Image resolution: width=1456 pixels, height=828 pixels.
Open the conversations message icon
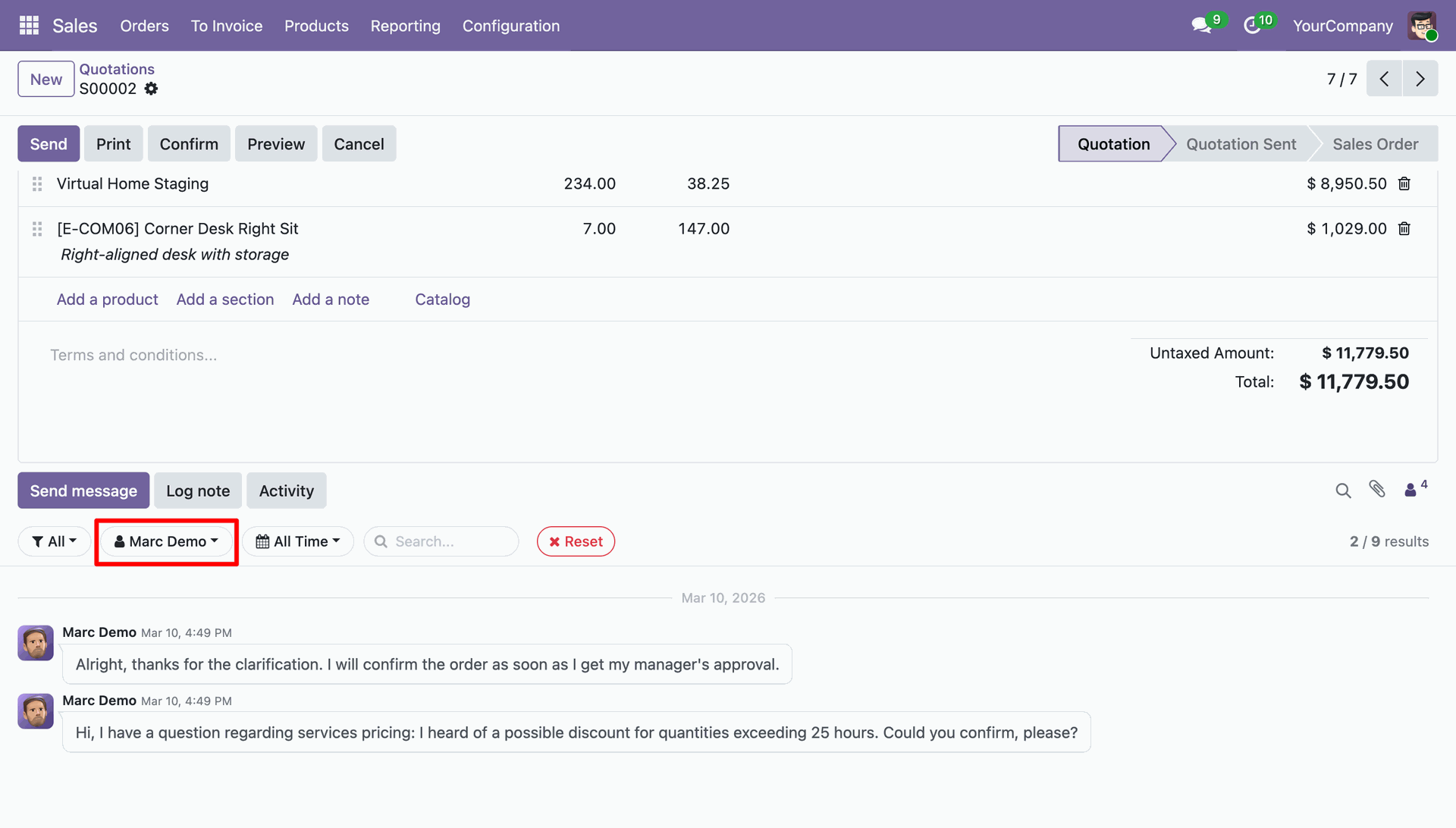pyautogui.click(x=1201, y=25)
